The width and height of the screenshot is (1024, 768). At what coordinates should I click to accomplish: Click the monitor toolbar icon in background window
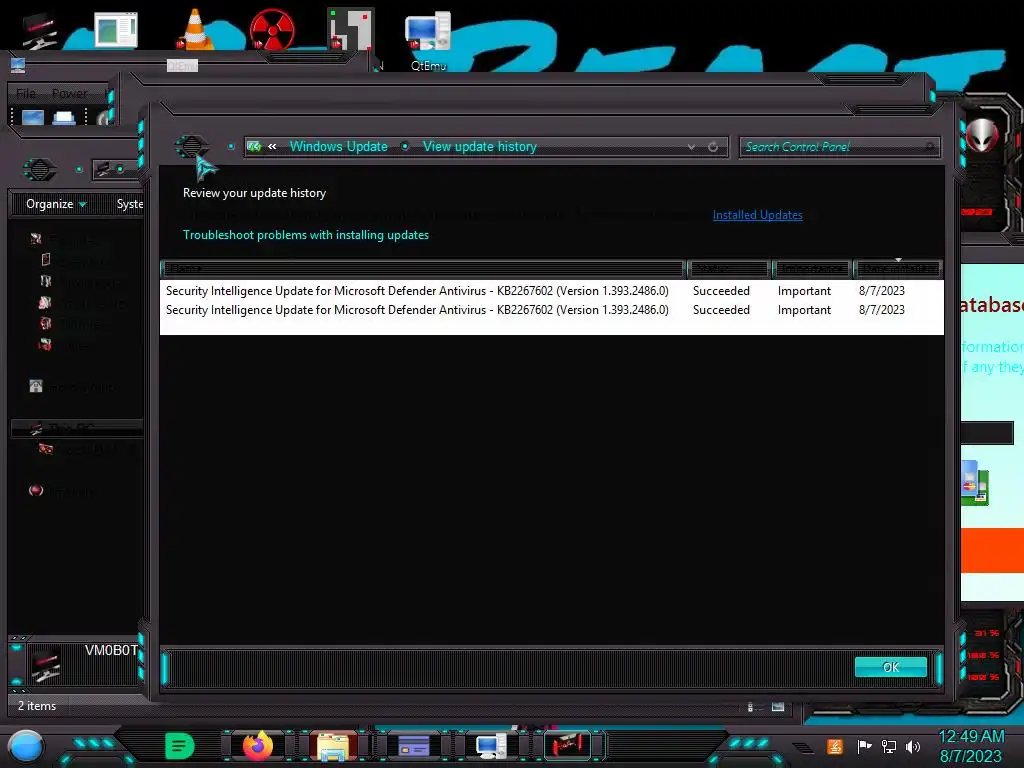pyautogui.click(x=33, y=118)
